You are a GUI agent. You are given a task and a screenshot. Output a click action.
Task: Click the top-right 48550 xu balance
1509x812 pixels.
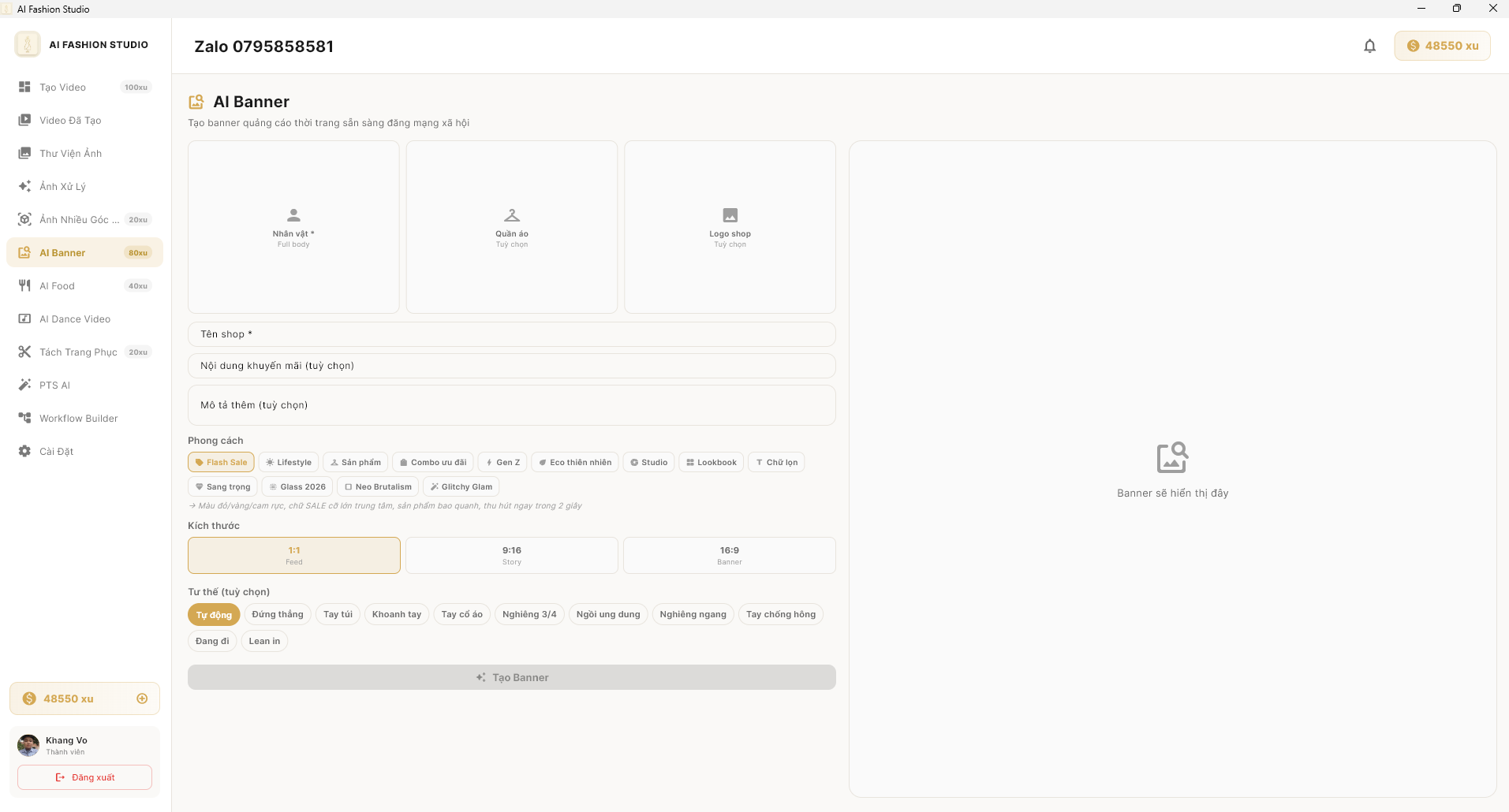click(x=1442, y=46)
